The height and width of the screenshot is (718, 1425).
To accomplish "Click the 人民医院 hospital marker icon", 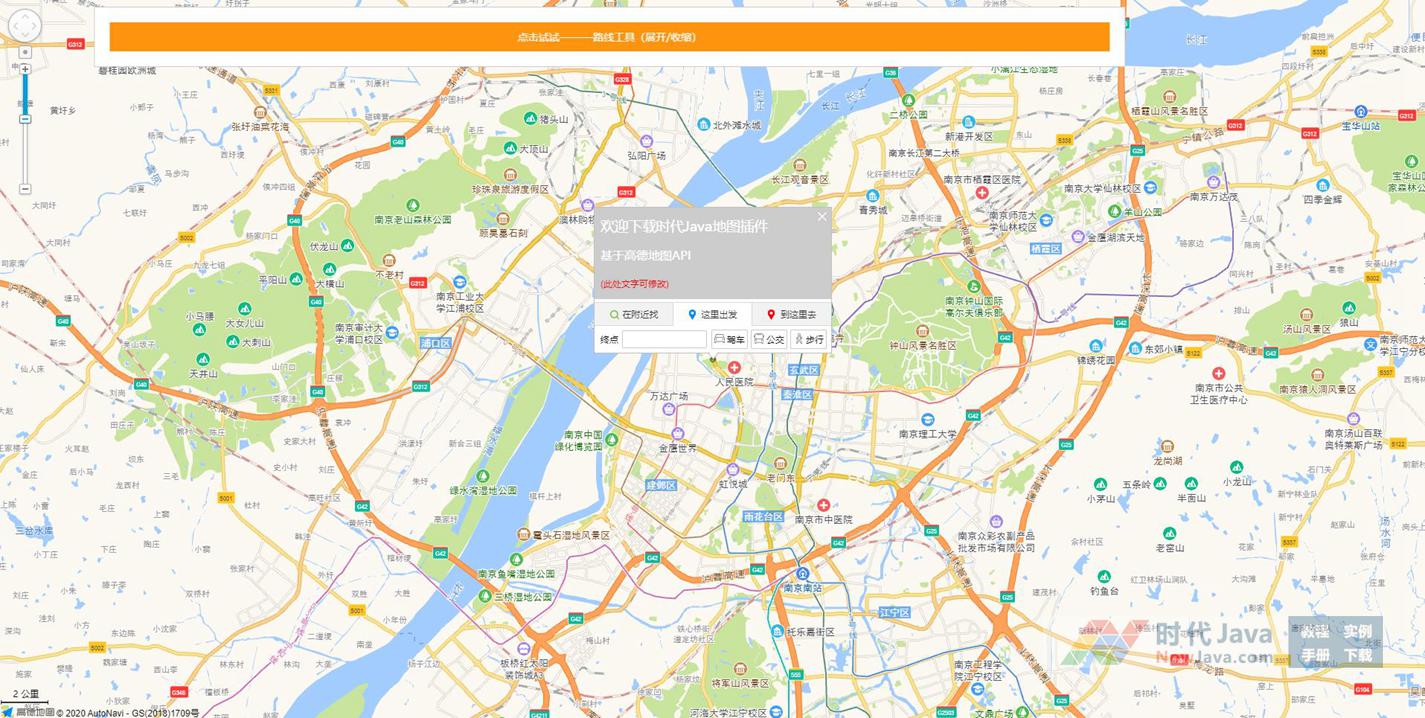I will pyautogui.click(x=734, y=368).
